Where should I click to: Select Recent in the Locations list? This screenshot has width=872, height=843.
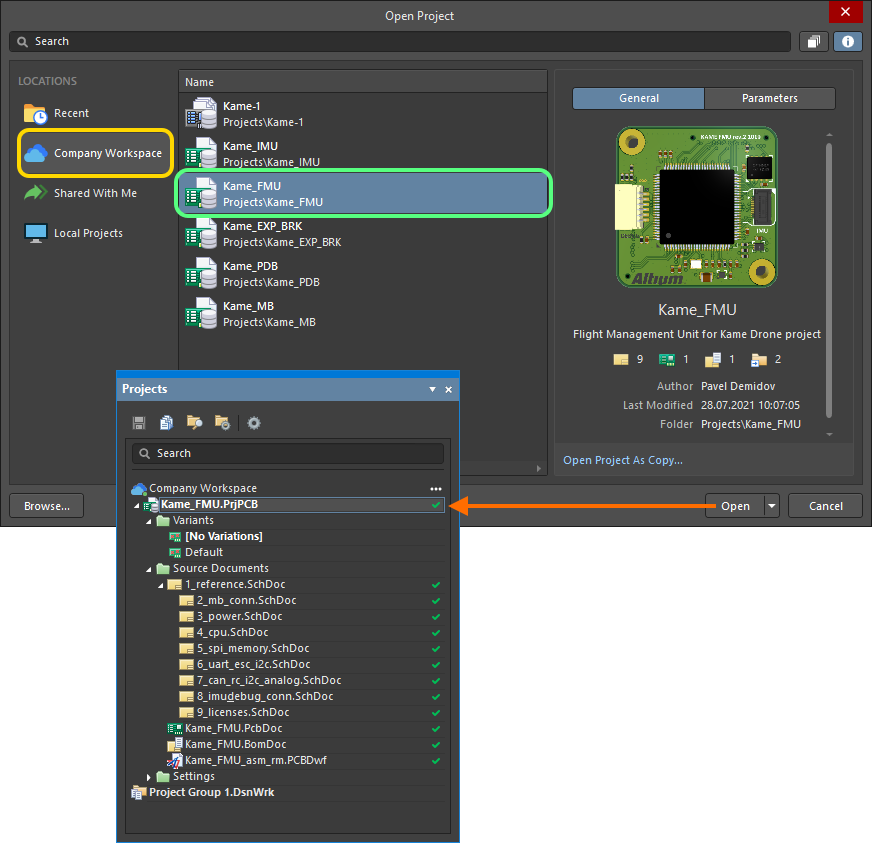pyautogui.click(x=71, y=113)
